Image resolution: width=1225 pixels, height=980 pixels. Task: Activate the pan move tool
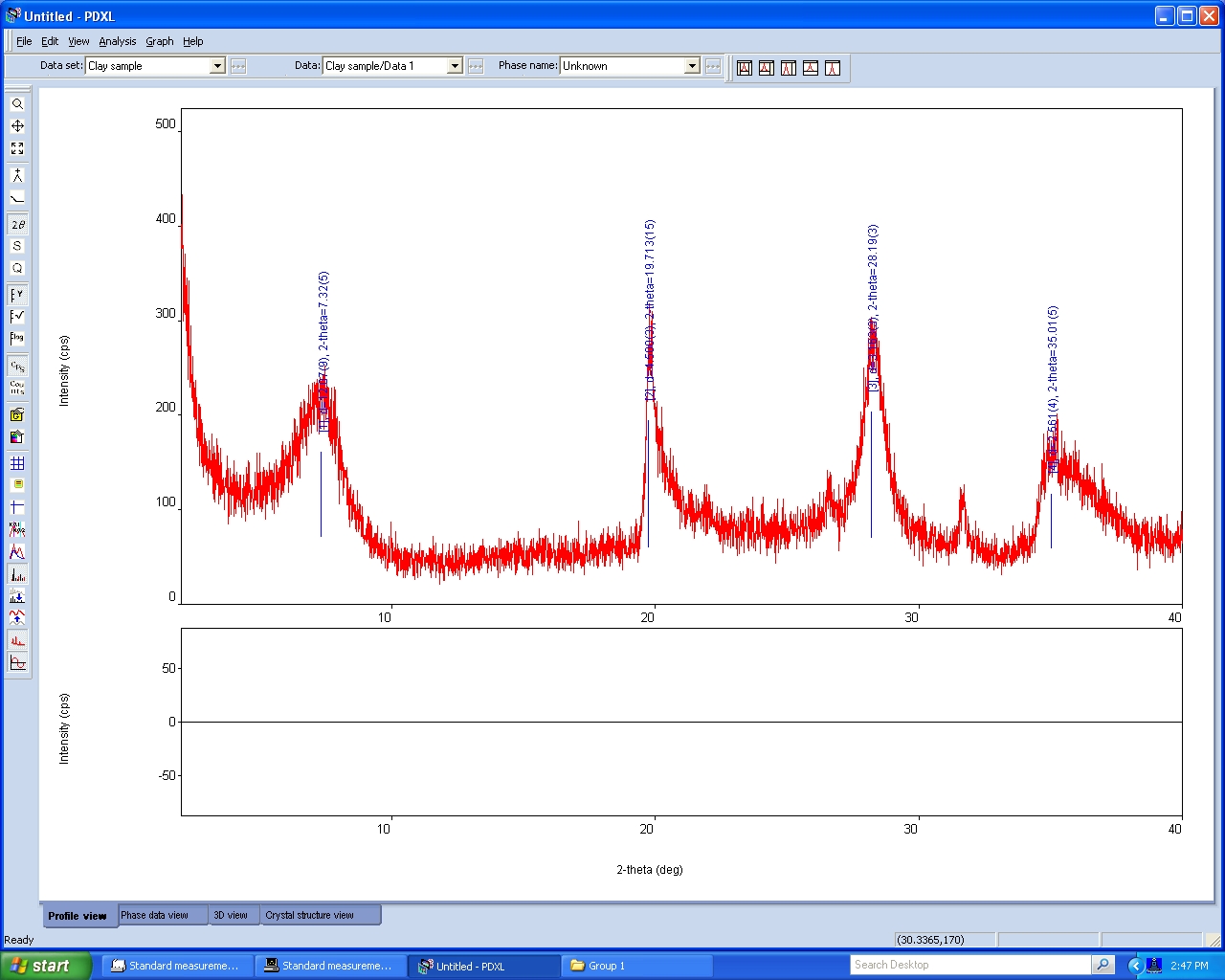(17, 126)
